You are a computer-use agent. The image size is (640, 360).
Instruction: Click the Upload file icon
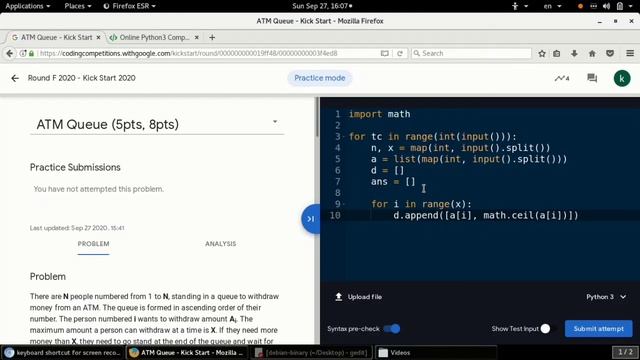338,297
